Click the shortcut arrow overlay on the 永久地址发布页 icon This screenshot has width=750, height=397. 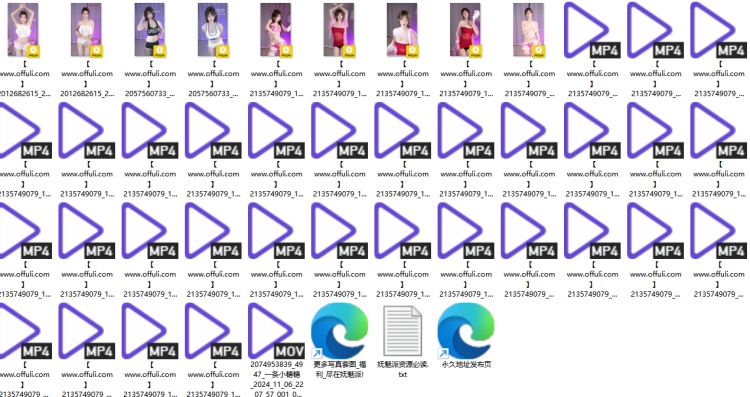pyautogui.click(x=443, y=353)
